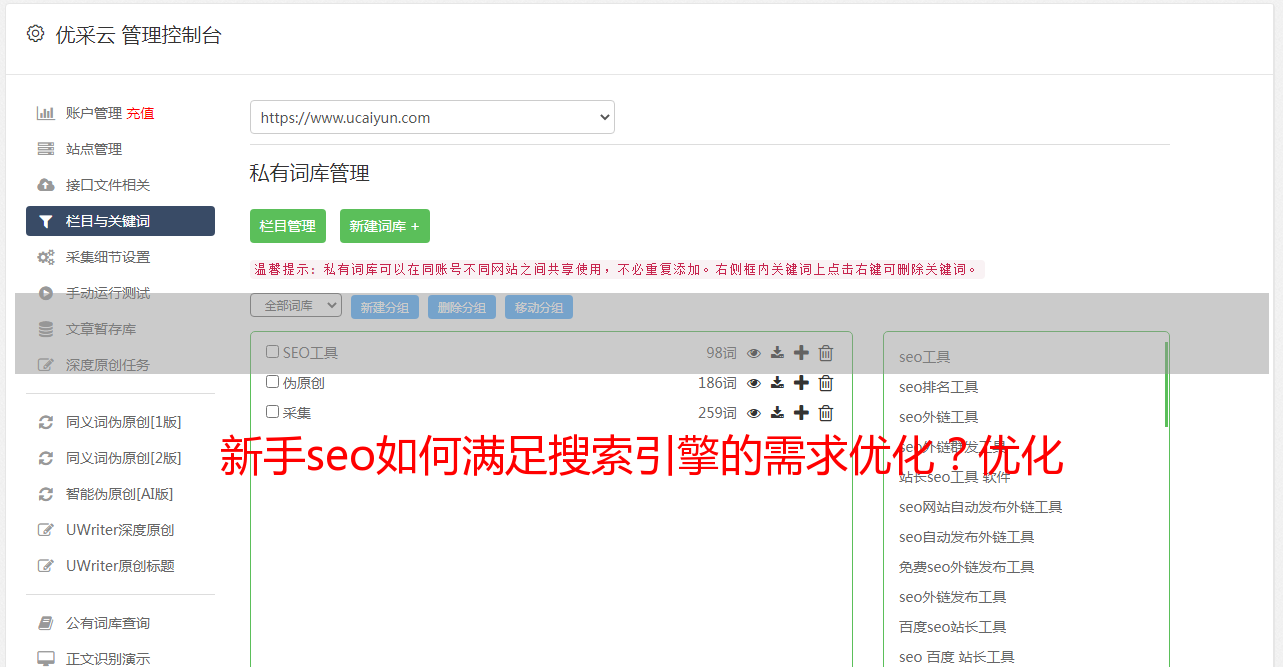
Task: Click the 98词 count of SEO工具
Action: 721,353
